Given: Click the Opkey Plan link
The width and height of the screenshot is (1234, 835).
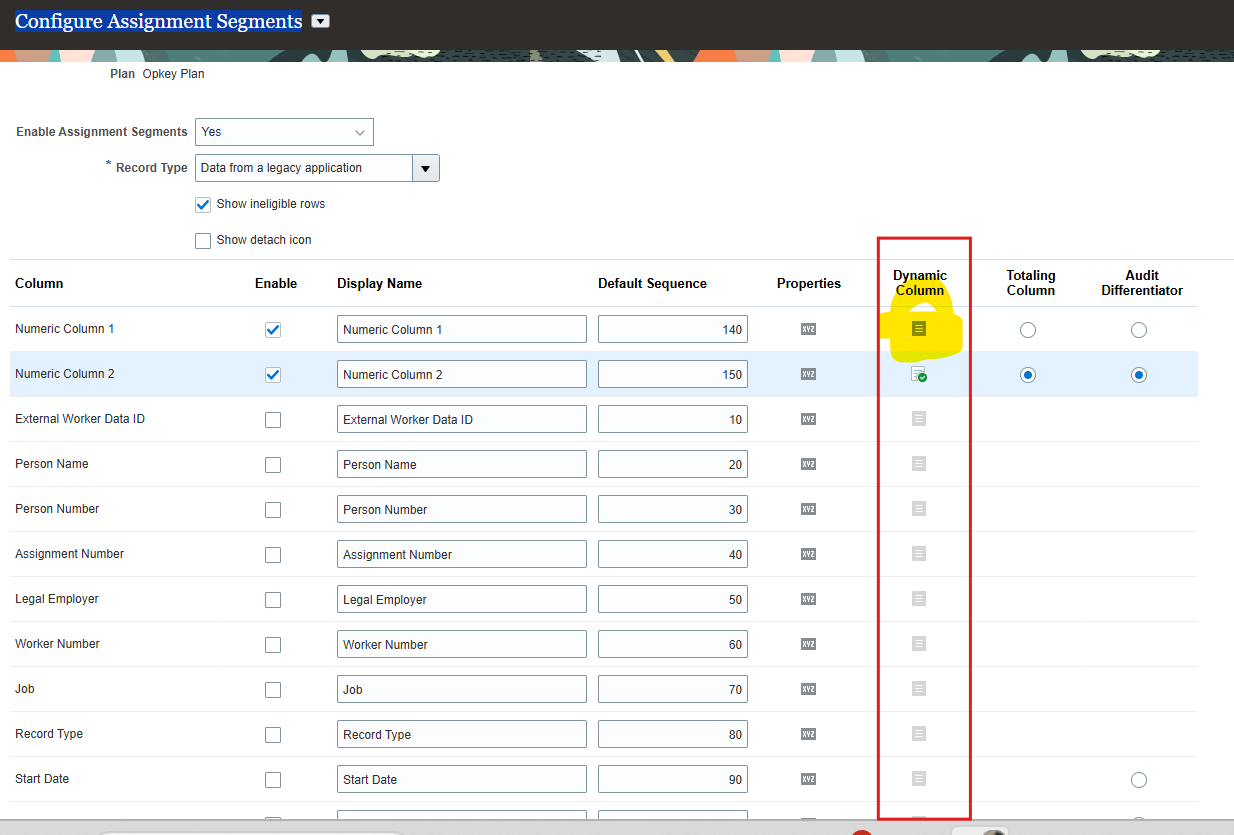Looking at the screenshot, I should coord(173,73).
